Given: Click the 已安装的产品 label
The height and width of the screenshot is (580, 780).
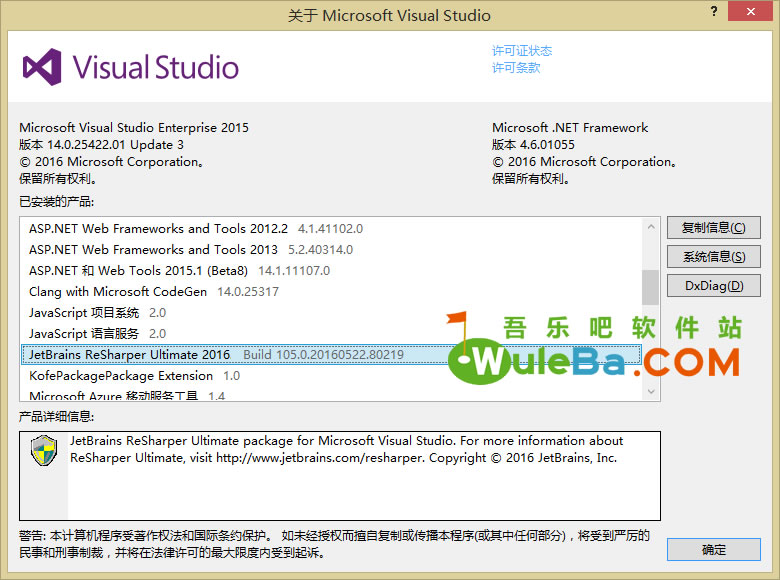Looking at the screenshot, I should pyautogui.click(x=56, y=201).
